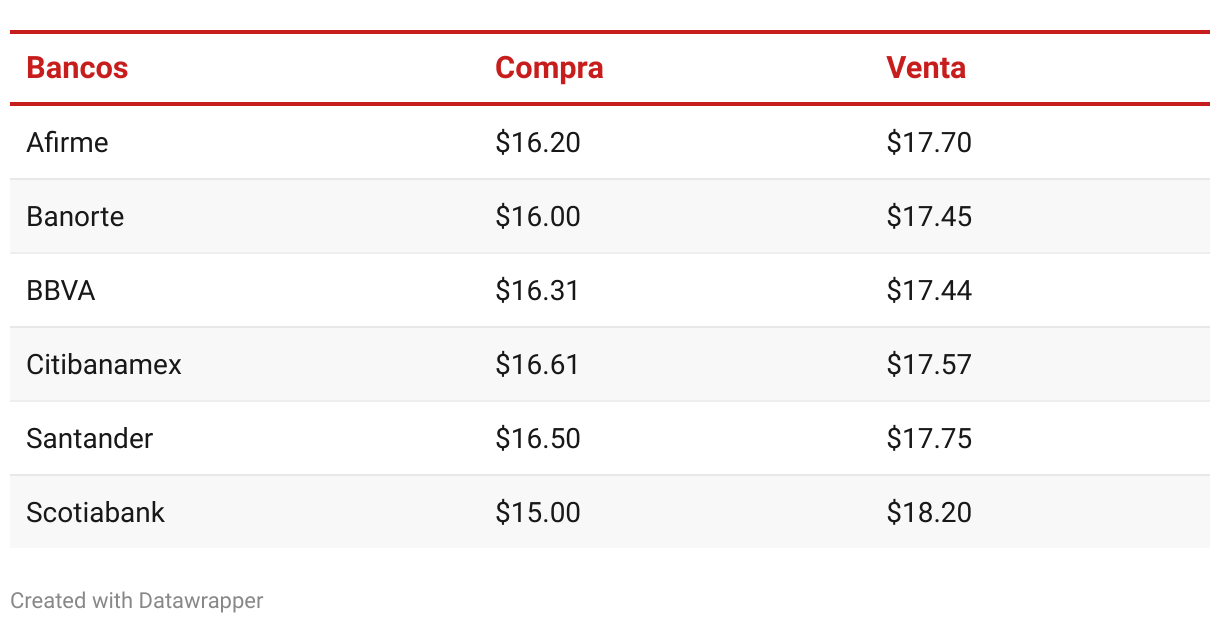This screenshot has width=1220, height=624.
Task: Click the Compra column header
Action: pos(549,68)
